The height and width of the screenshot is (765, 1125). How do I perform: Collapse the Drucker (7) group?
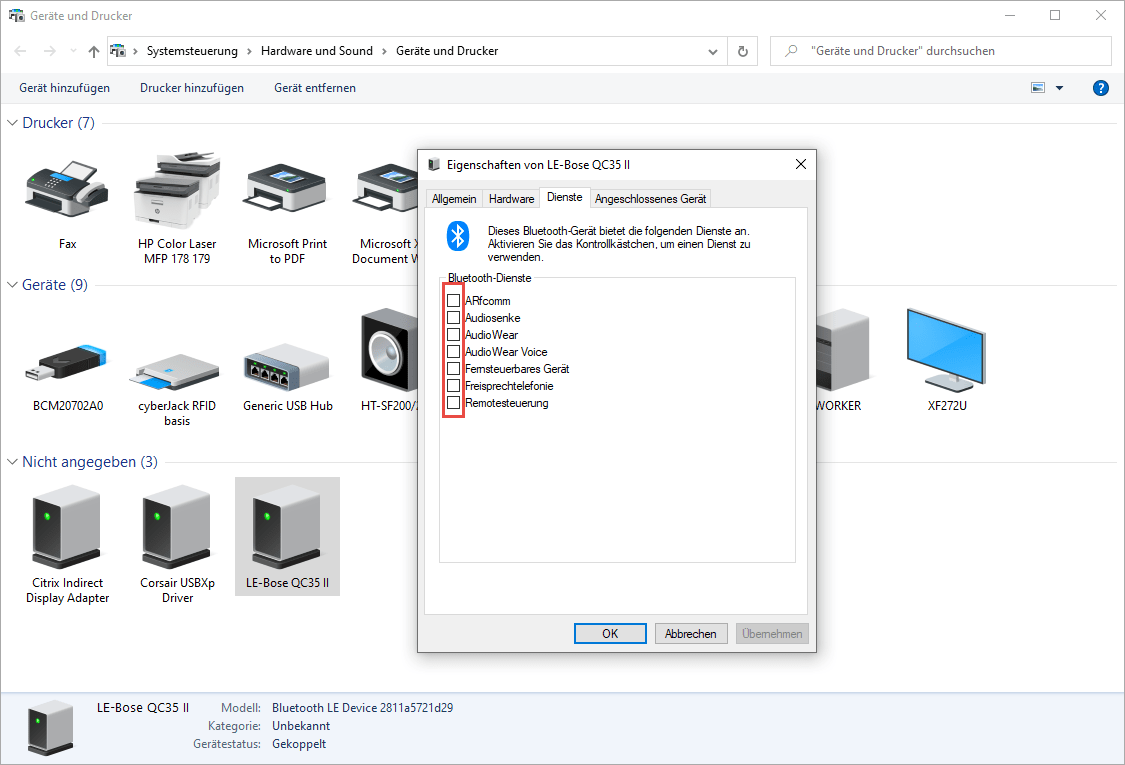tap(13, 123)
